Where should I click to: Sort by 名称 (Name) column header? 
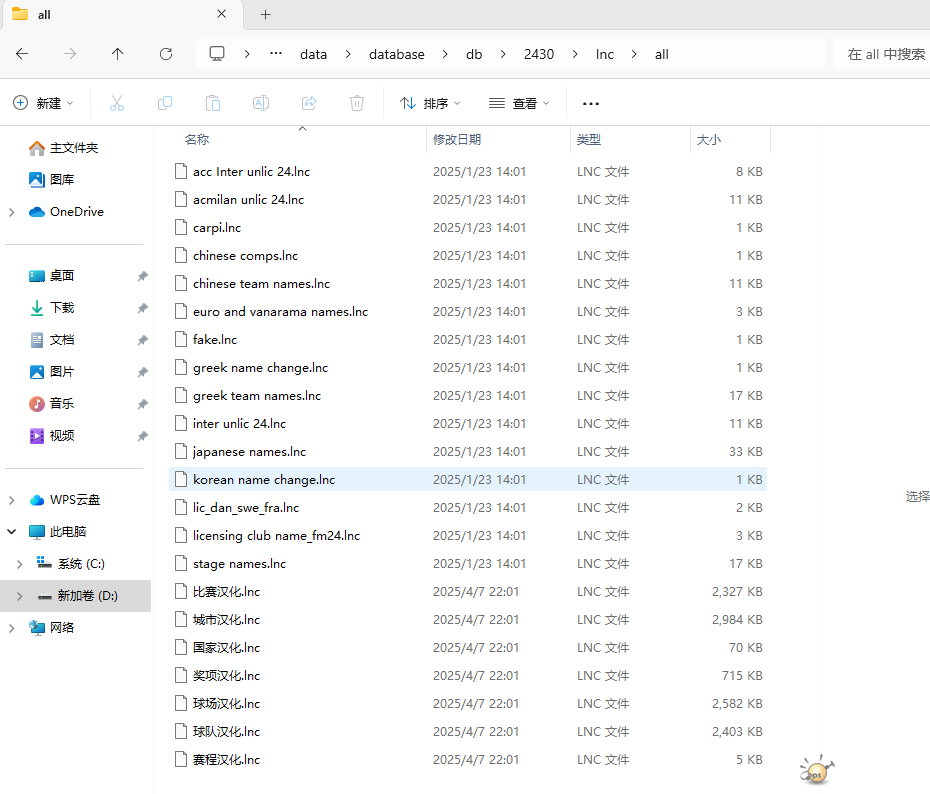(x=197, y=140)
